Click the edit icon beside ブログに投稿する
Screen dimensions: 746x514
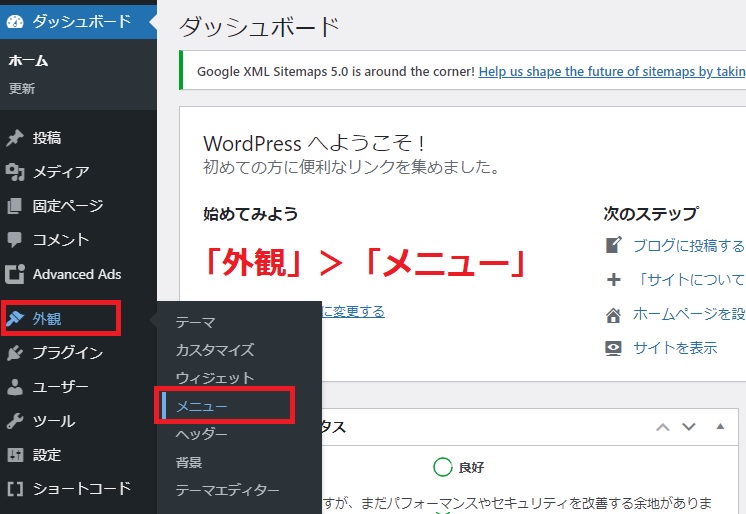[x=614, y=245]
